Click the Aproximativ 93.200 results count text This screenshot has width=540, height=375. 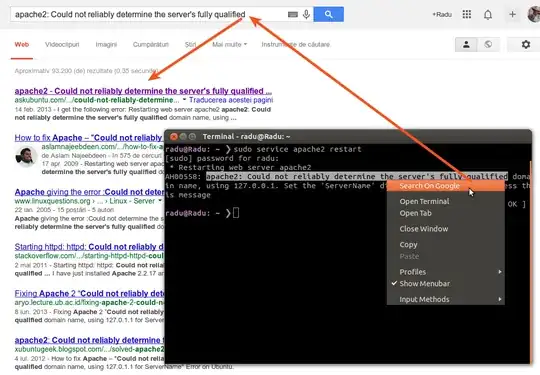pyautogui.click(x=86, y=71)
